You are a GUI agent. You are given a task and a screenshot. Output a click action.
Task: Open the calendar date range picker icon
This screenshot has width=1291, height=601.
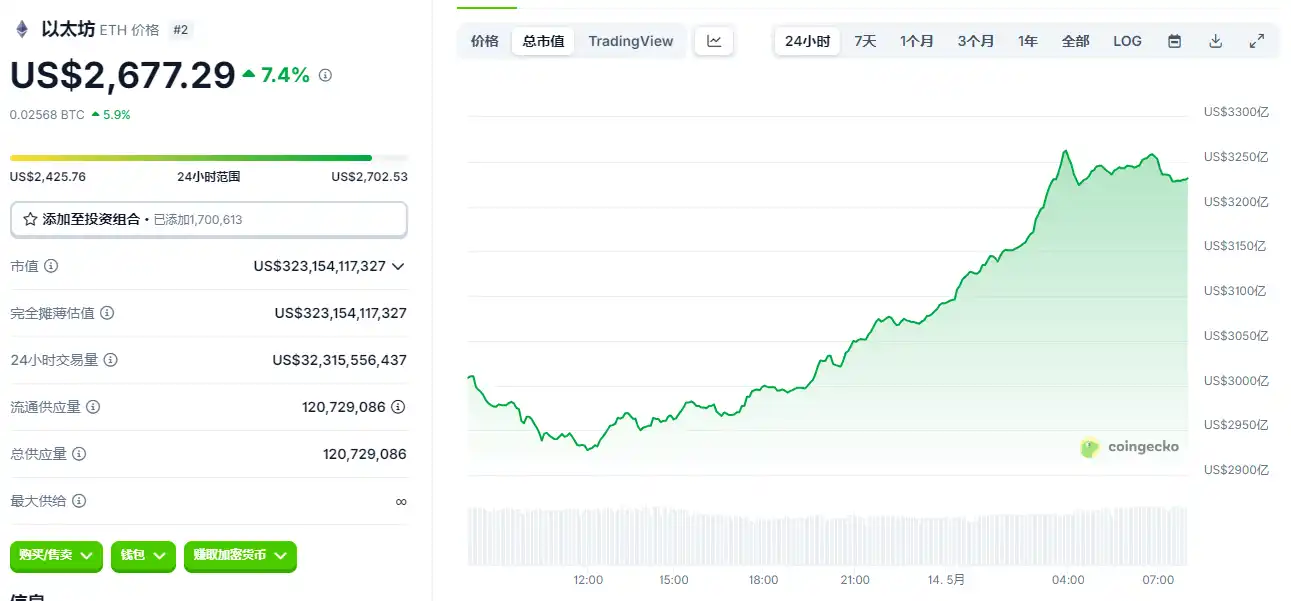(x=1174, y=40)
